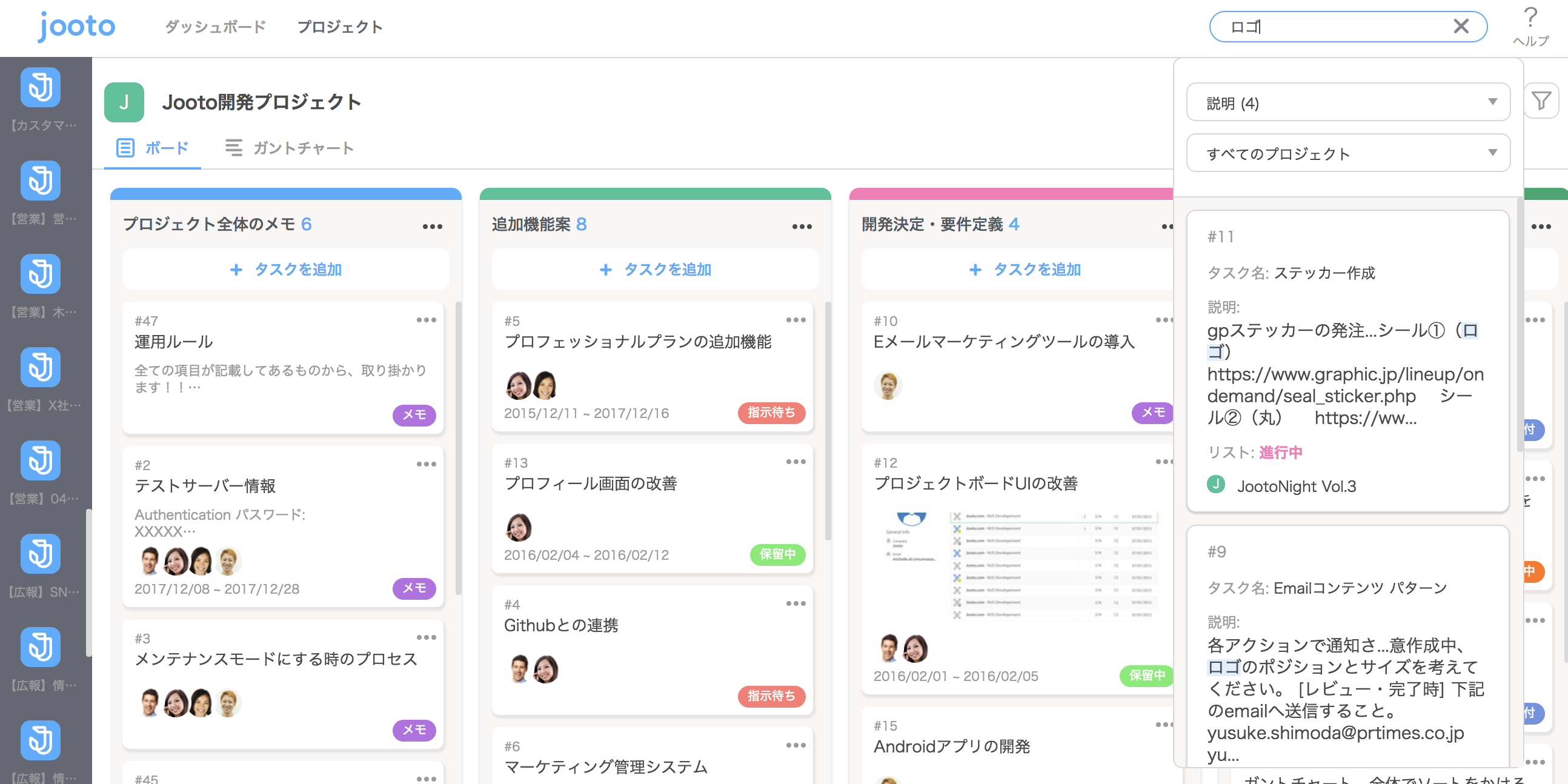Switch to the ガントチャート tab
Screen dimensions: 1568x784
click(290, 148)
